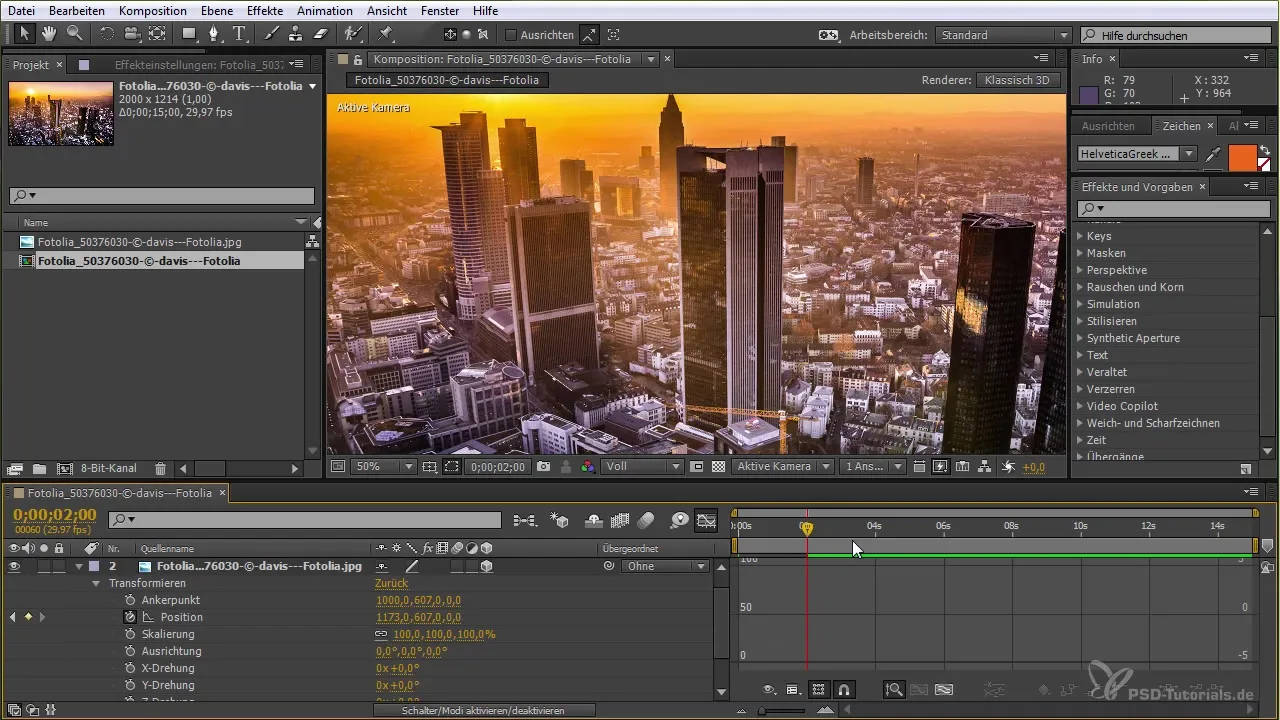Click the Draft 3D icon in timeline
Screen dimensions: 1280x720
559,520
